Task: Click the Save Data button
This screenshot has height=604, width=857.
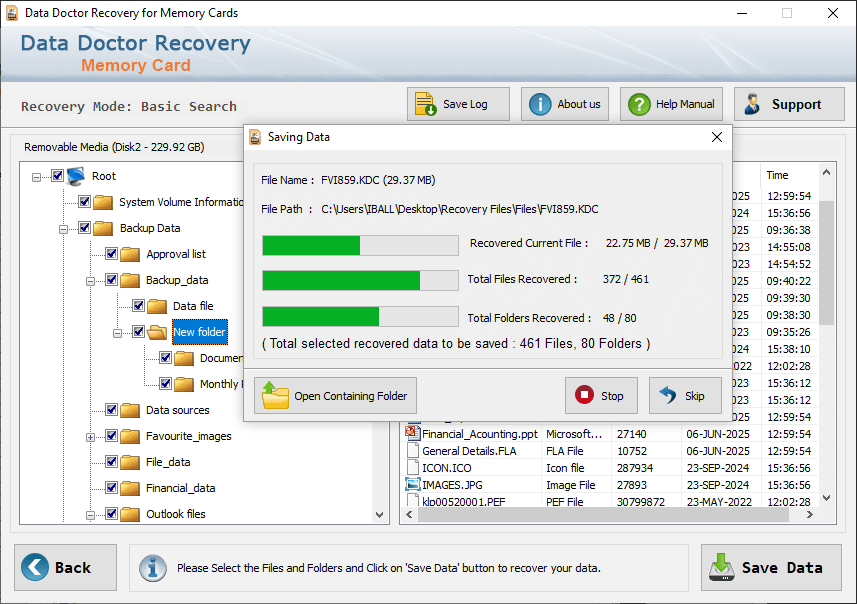Action: pos(771,567)
